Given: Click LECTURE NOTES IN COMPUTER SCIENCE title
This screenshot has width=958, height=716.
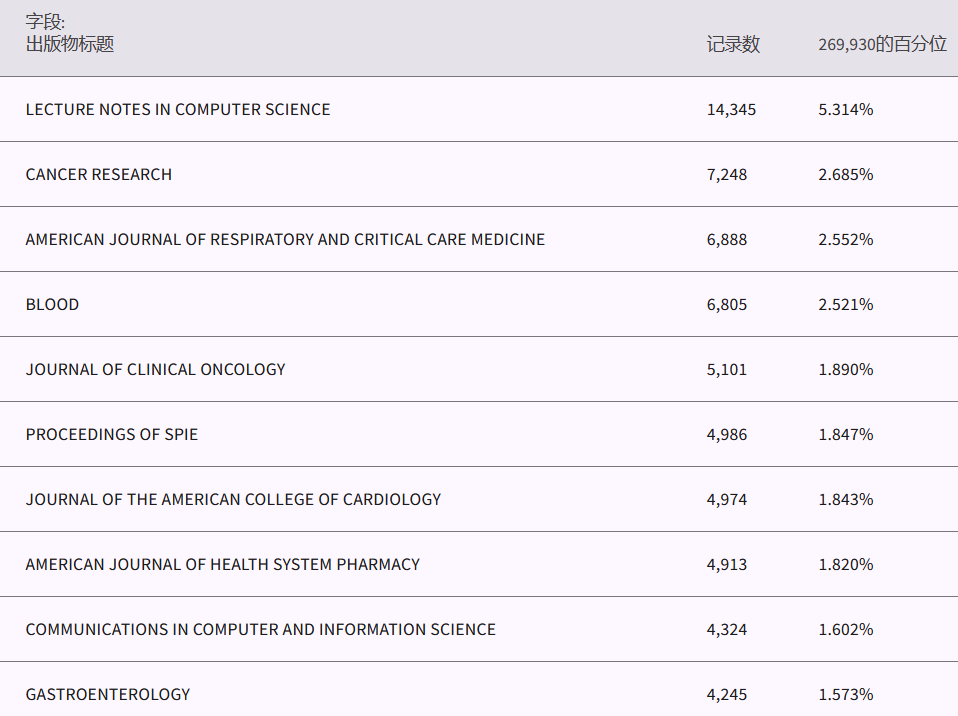Looking at the screenshot, I should (178, 109).
